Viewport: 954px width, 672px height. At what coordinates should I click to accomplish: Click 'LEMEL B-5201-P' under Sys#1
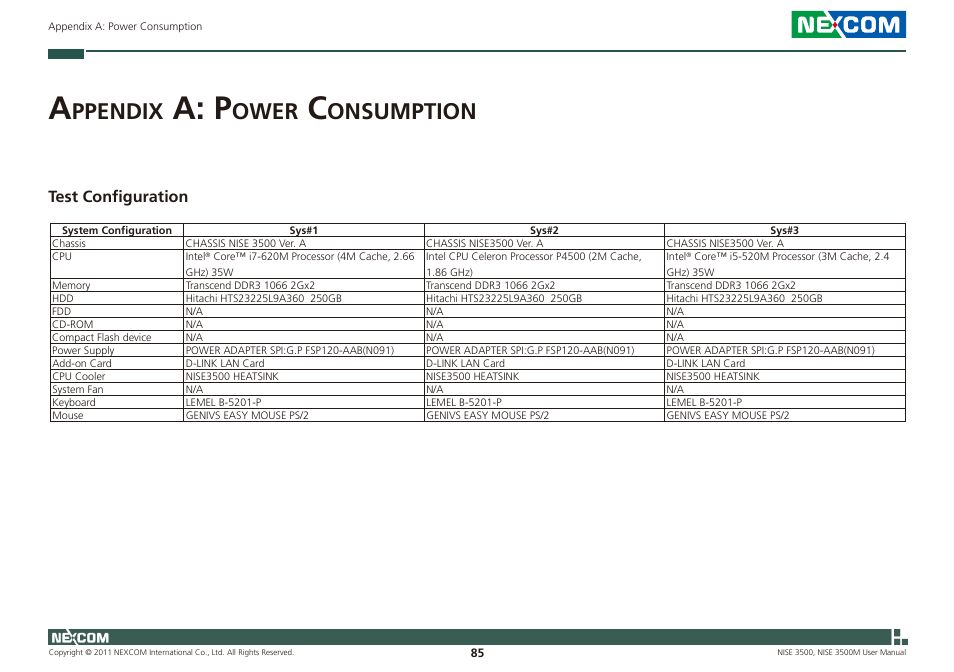[223, 402]
